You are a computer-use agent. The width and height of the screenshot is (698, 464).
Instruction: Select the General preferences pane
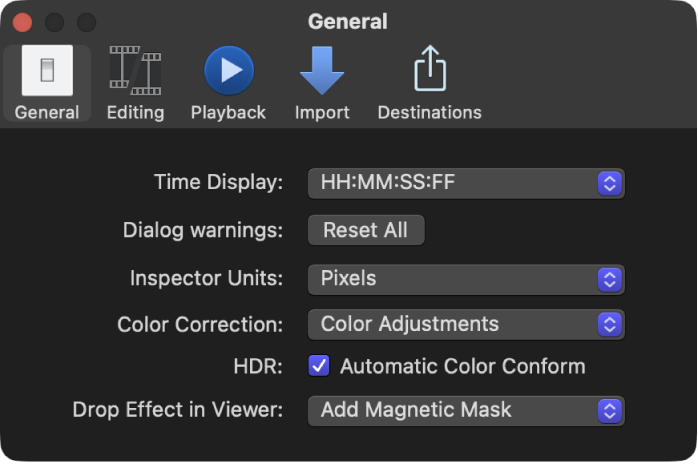coord(47,83)
